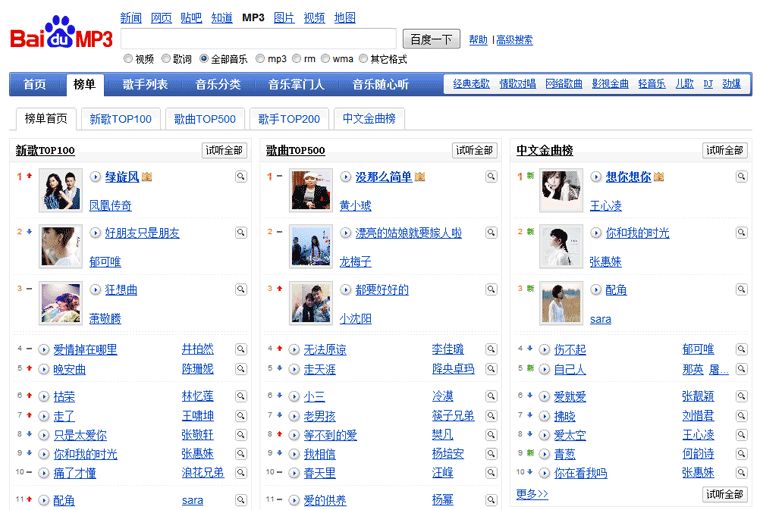The image size is (760, 510).
Task: Open the 网络歌曲 category link
Action: (564, 84)
